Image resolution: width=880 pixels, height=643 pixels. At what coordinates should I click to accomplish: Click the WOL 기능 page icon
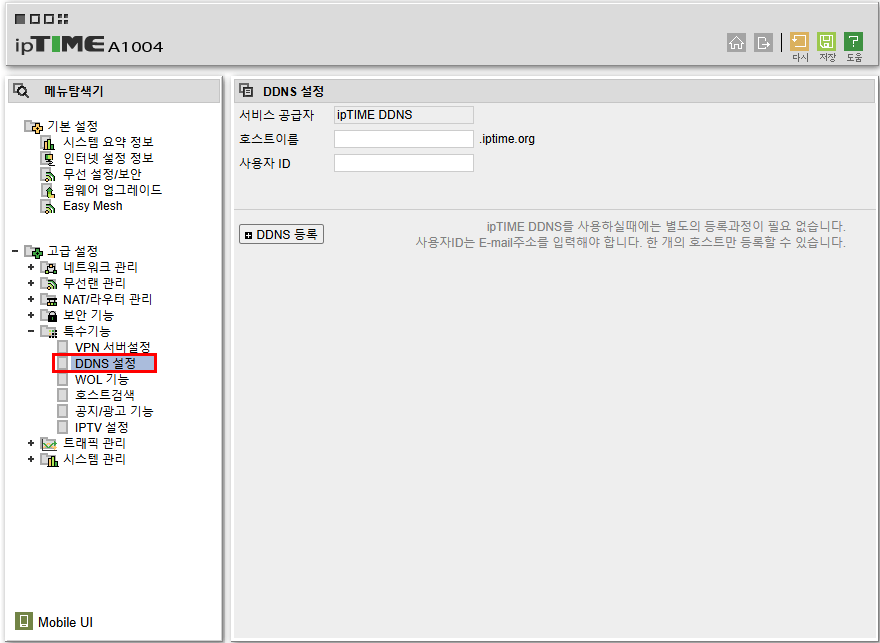63,379
